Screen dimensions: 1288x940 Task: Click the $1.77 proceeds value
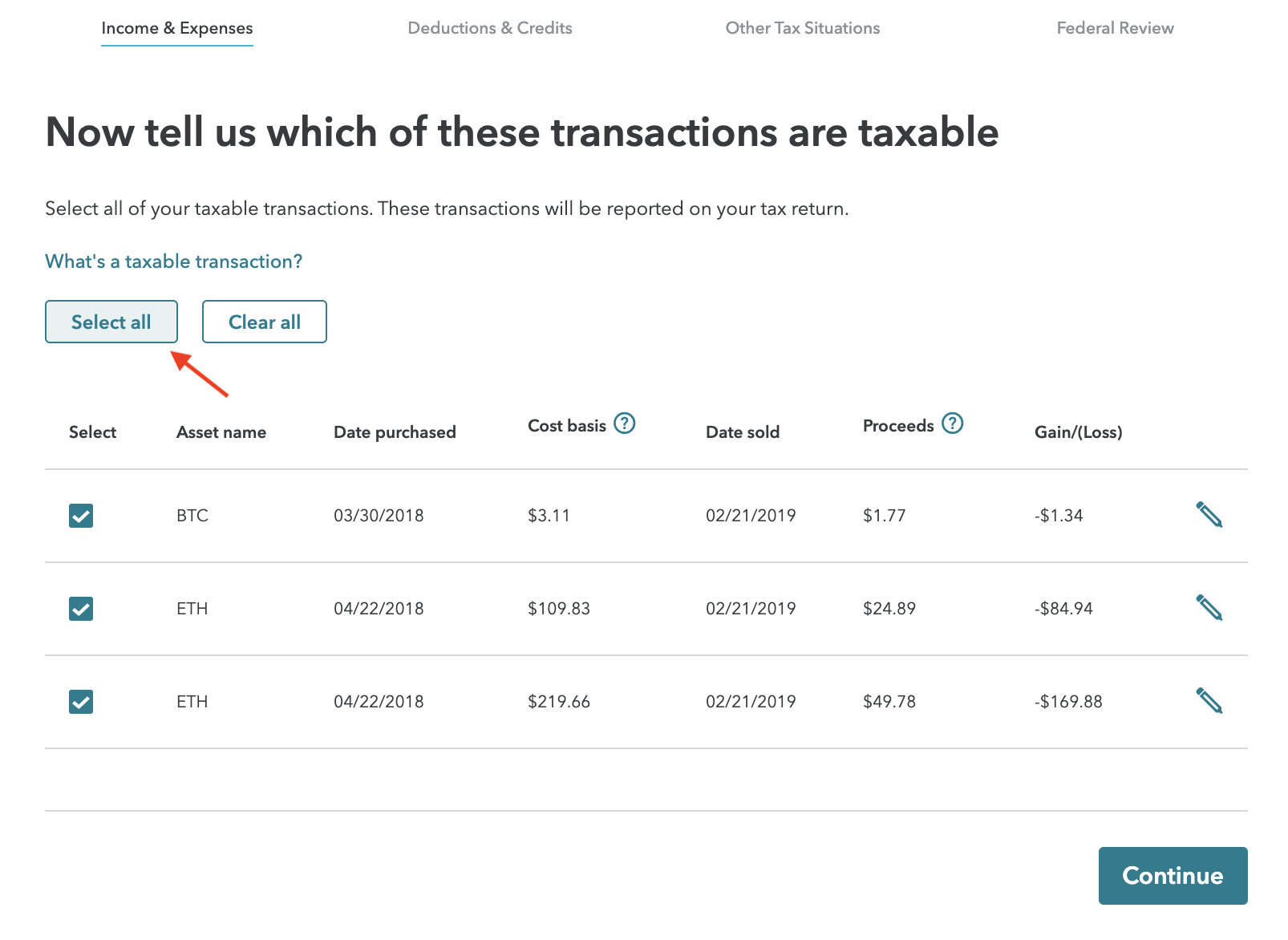885,516
